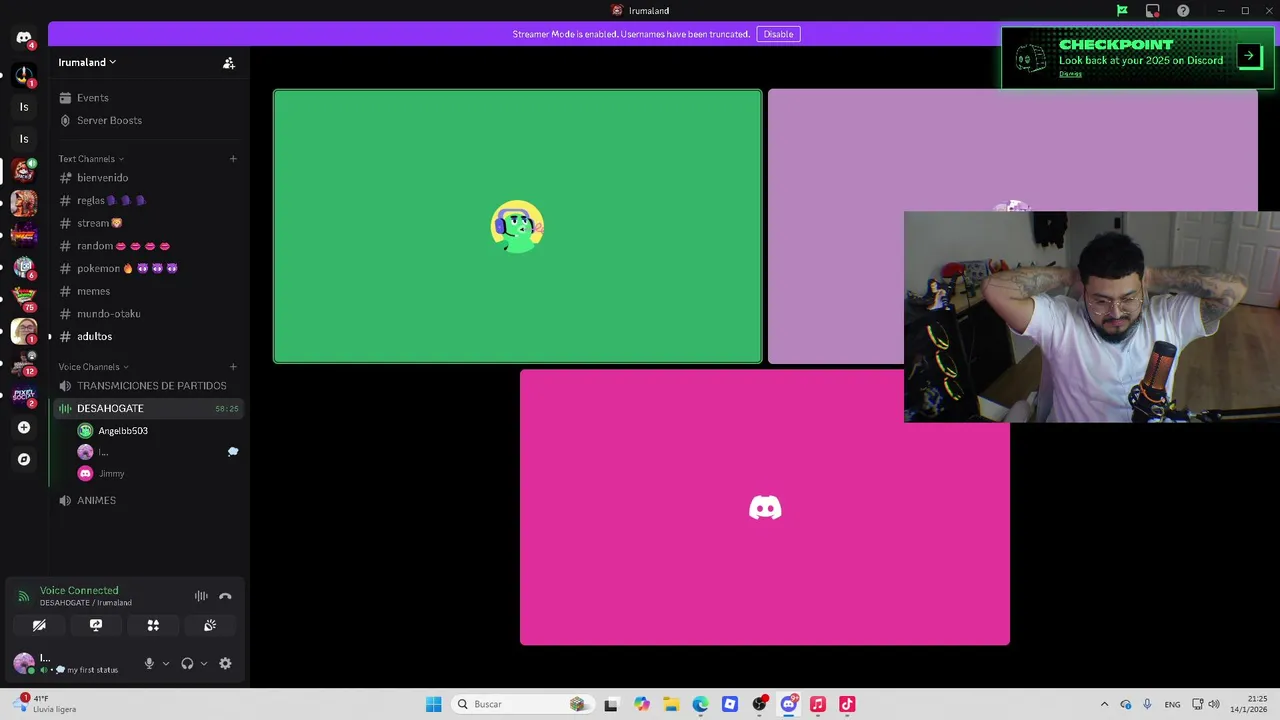Open the mundo-otaku channel
Screen dimensions: 1280x720
[x=147, y=314]
